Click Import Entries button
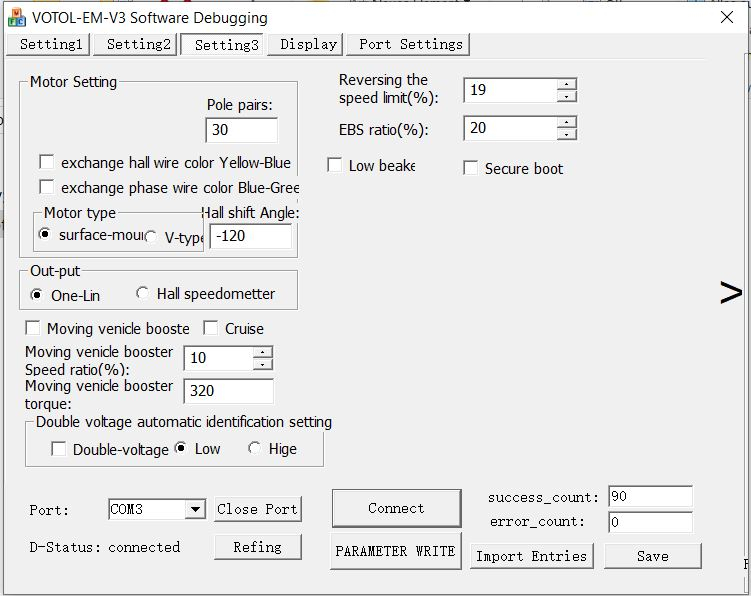 (x=531, y=556)
